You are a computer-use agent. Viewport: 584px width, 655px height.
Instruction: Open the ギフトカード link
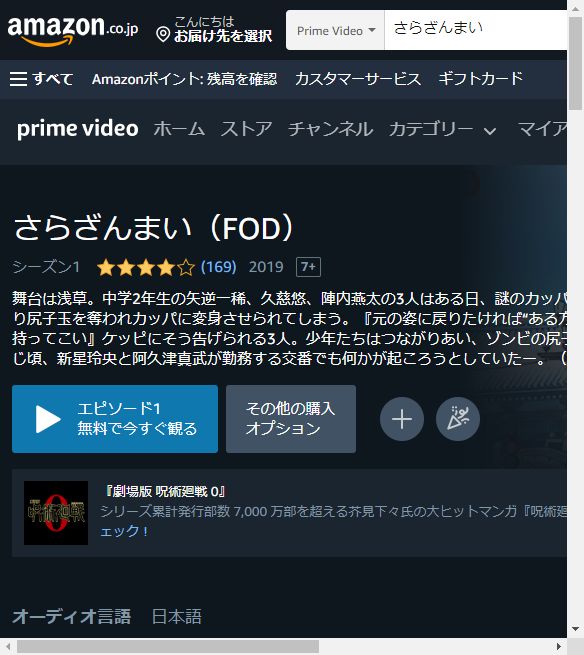pos(481,79)
